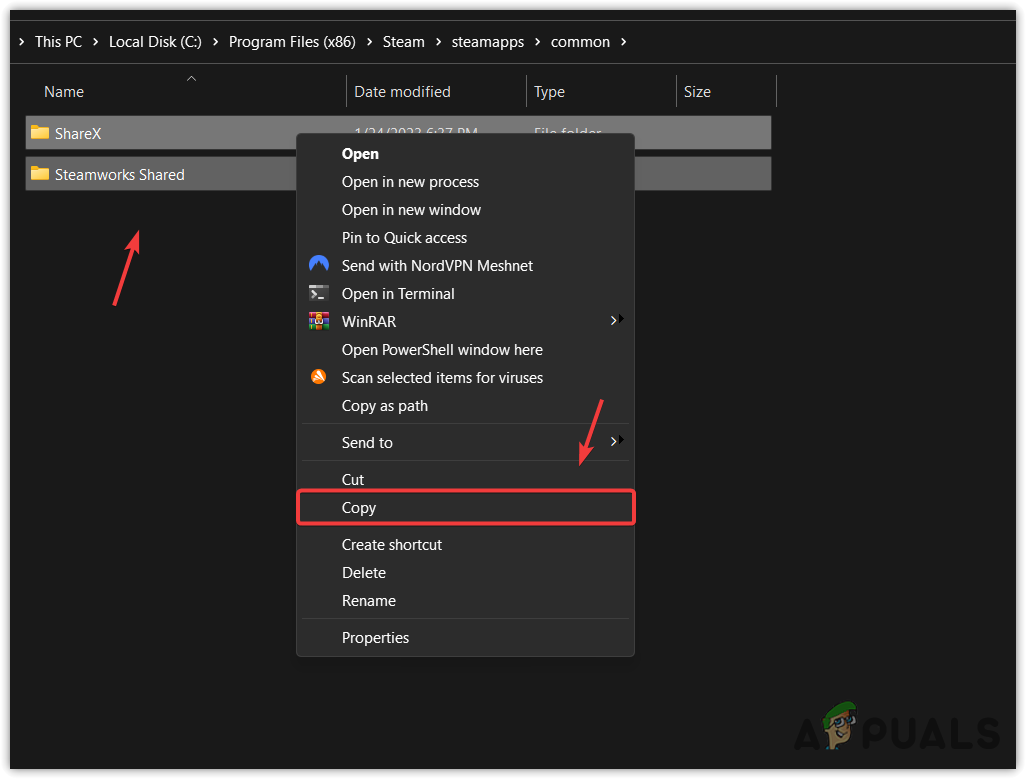The width and height of the screenshot is (1026, 779).
Task: Click the NordVPN Meshnet icon
Action: [x=319, y=265]
